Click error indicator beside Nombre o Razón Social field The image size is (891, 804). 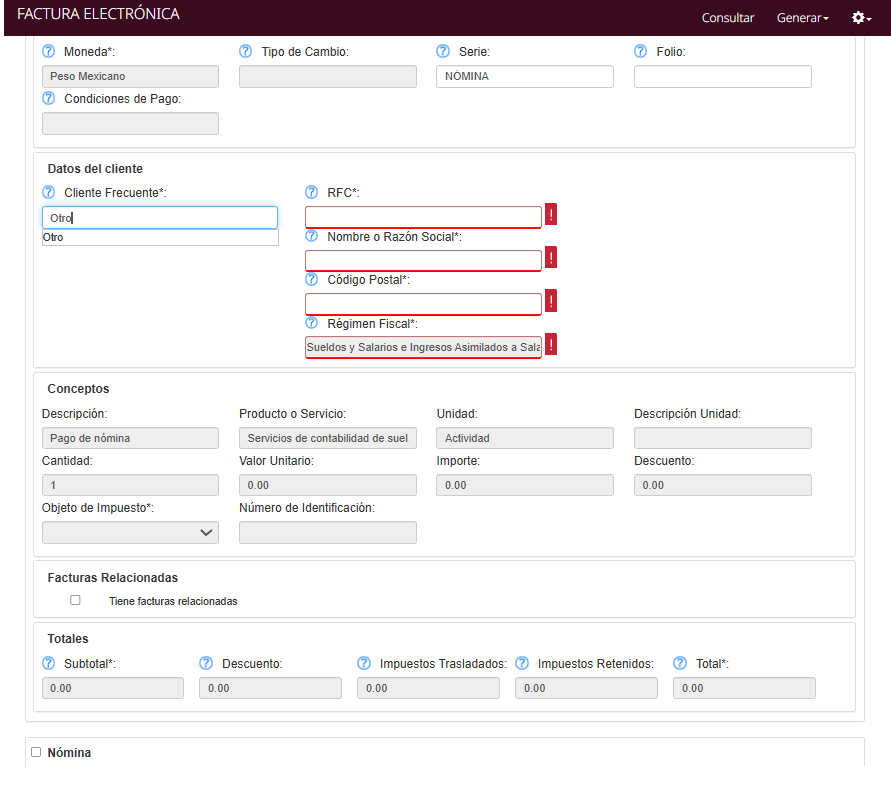551,257
